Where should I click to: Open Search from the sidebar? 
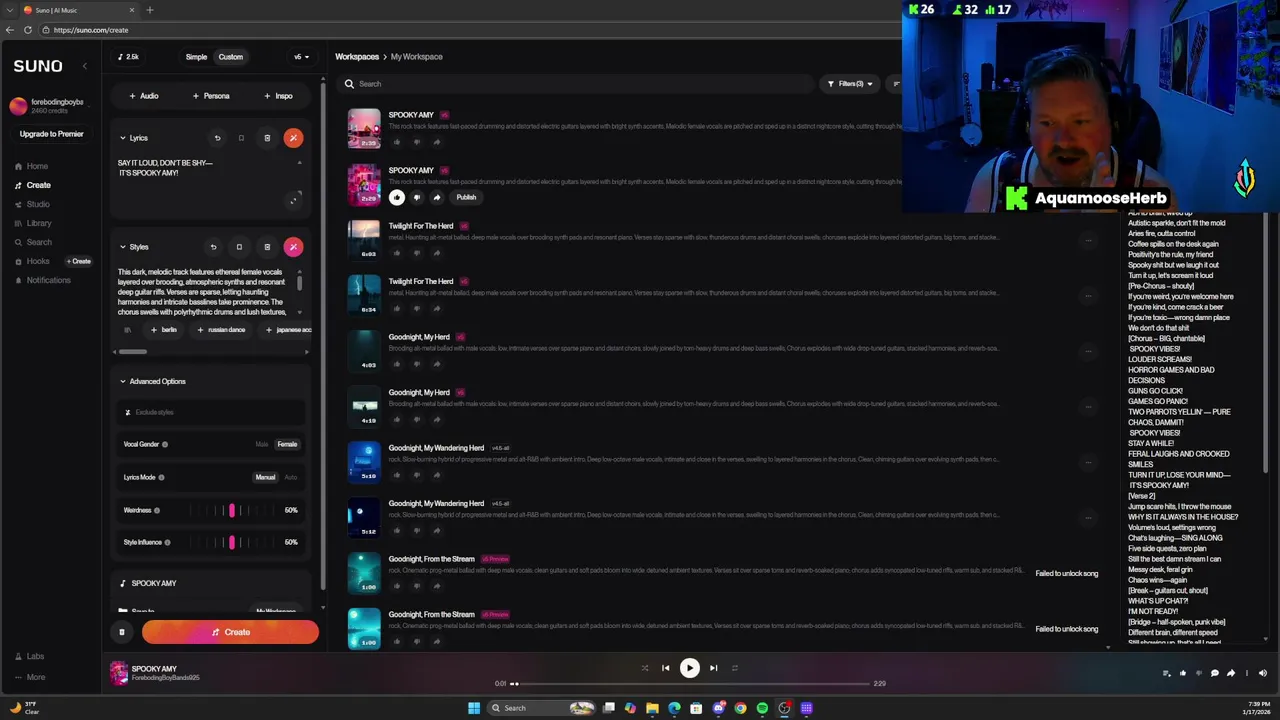coord(33,242)
